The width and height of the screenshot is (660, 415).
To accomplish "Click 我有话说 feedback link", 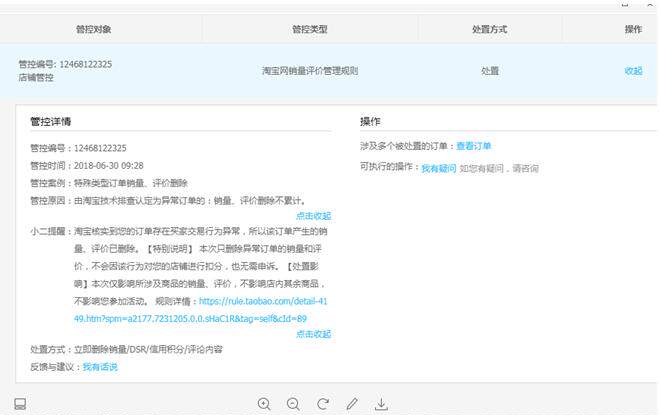I will pos(100,367).
